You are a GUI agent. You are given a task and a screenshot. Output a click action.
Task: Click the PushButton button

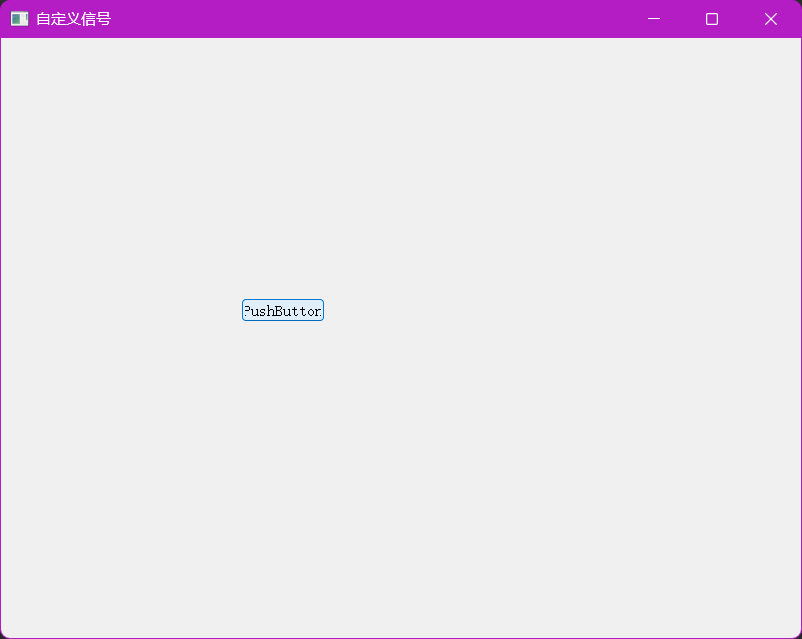[x=282, y=311]
